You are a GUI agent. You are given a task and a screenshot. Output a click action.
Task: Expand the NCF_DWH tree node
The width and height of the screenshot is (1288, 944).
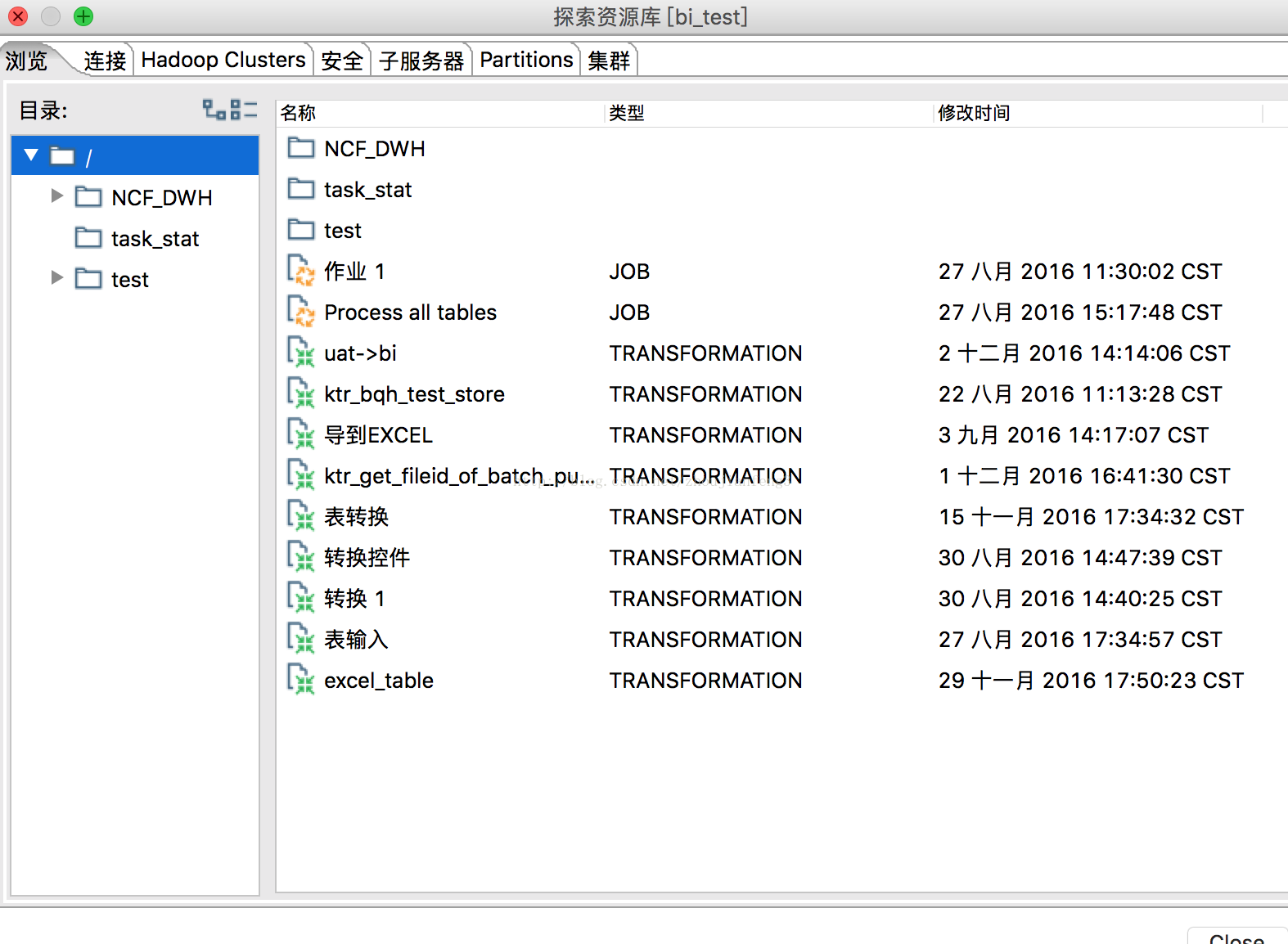click(56, 196)
